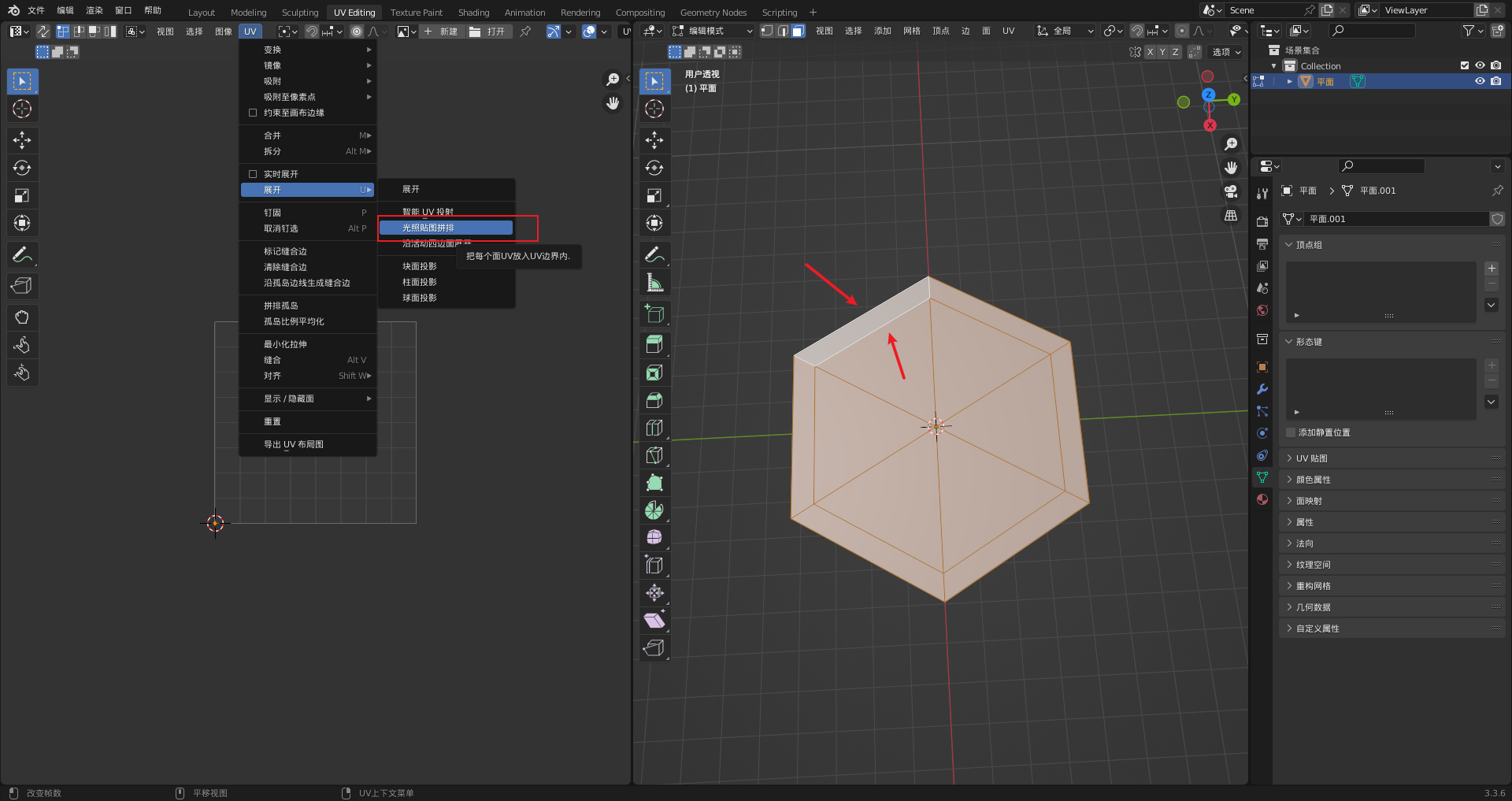
Task: Switch to Texture Paint workspace tab
Action: (416, 13)
